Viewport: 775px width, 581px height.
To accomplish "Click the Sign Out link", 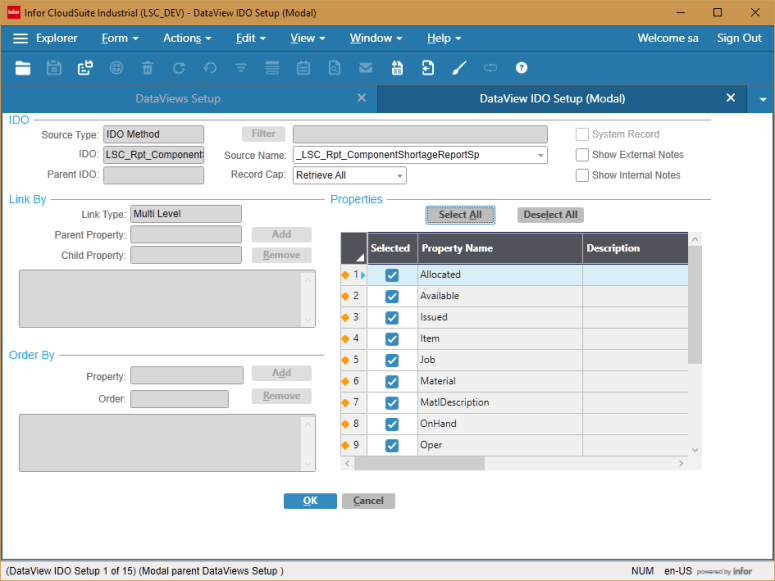I will click(739, 38).
